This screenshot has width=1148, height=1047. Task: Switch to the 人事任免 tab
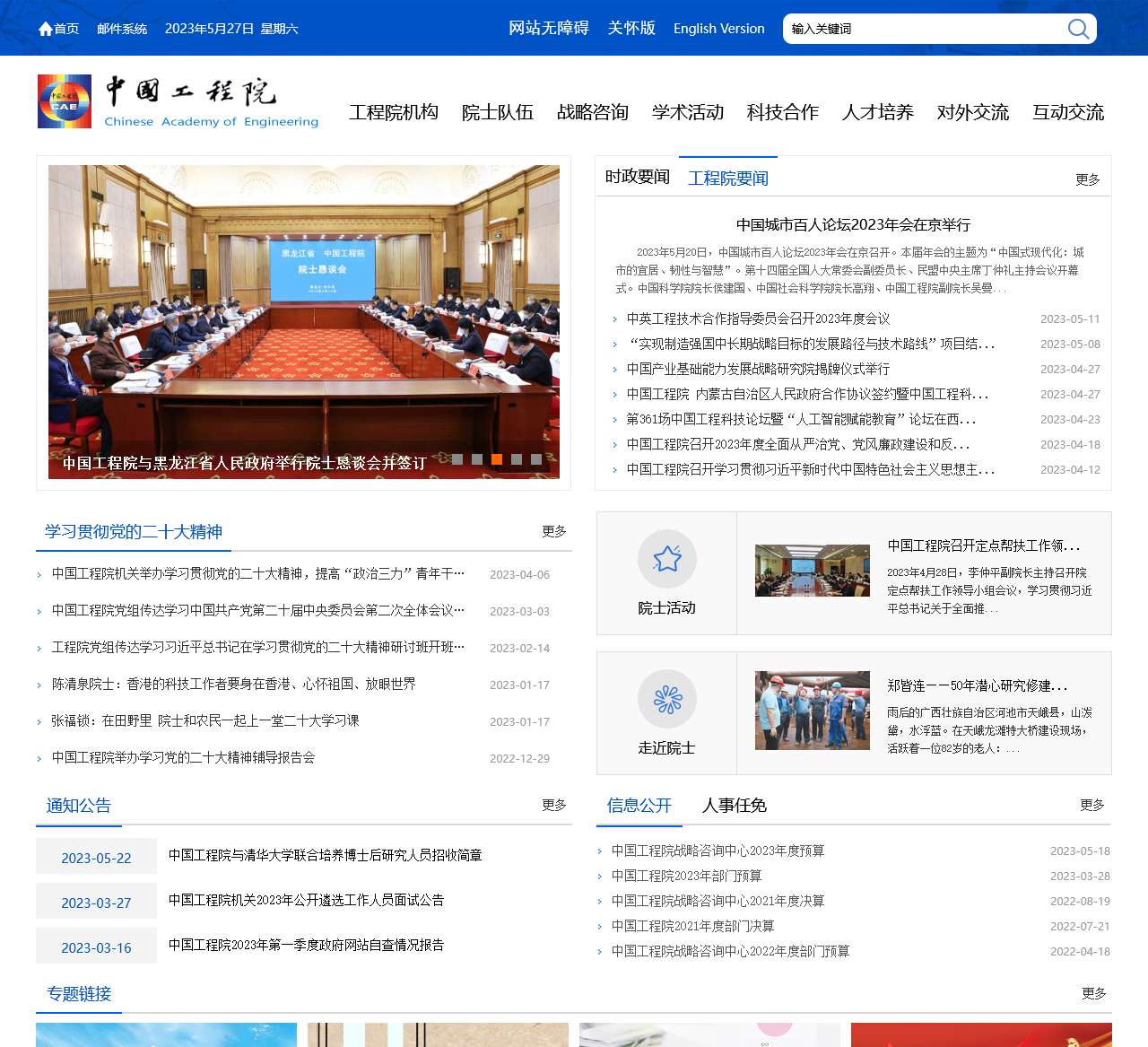click(734, 806)
